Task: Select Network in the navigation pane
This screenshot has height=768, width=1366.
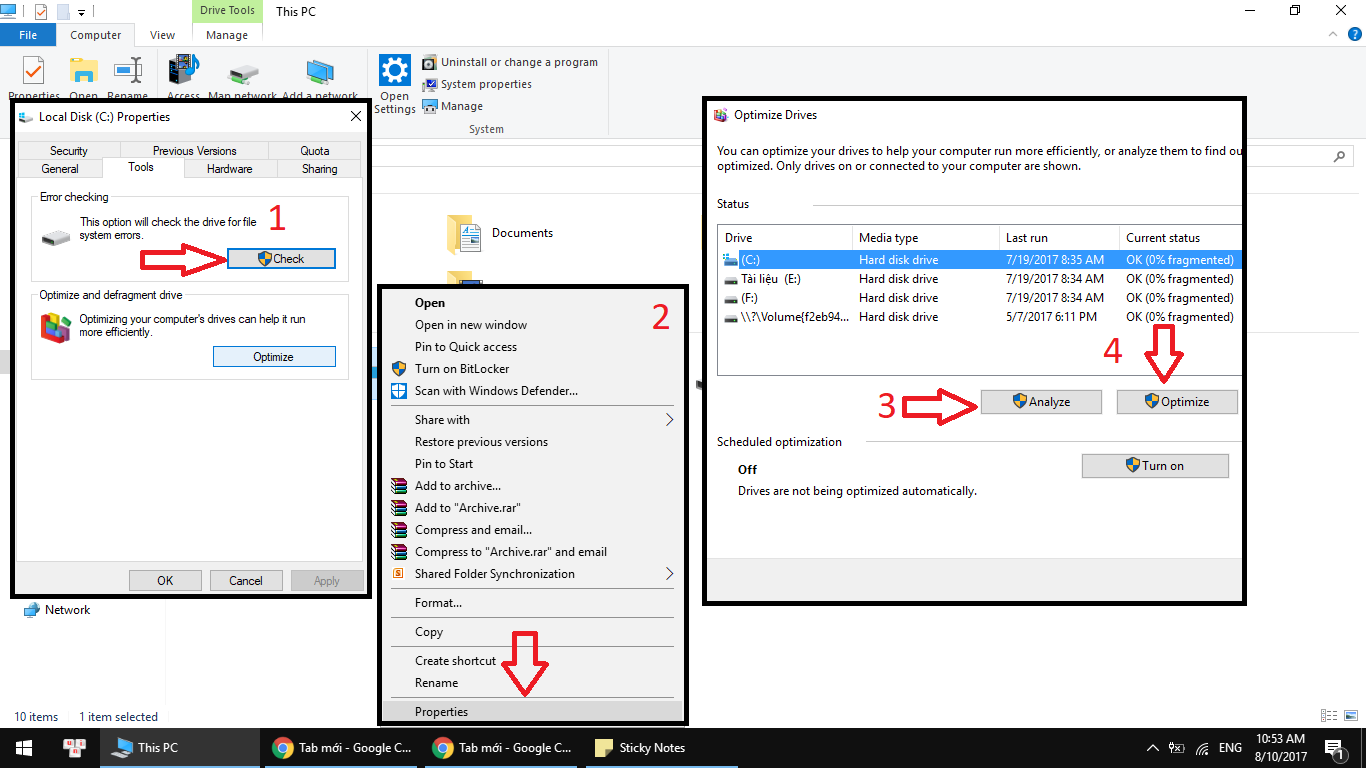Action: coord(66,610)
